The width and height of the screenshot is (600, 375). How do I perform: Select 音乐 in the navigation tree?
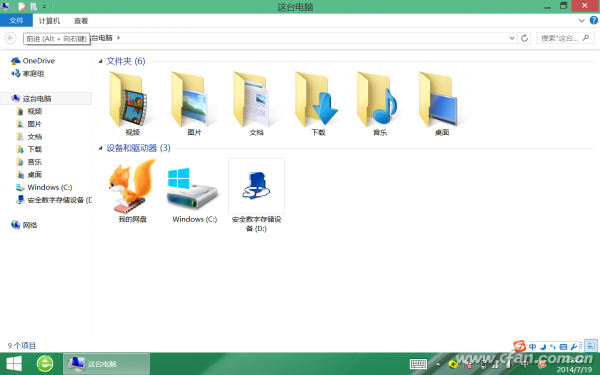tap(29, 162)
